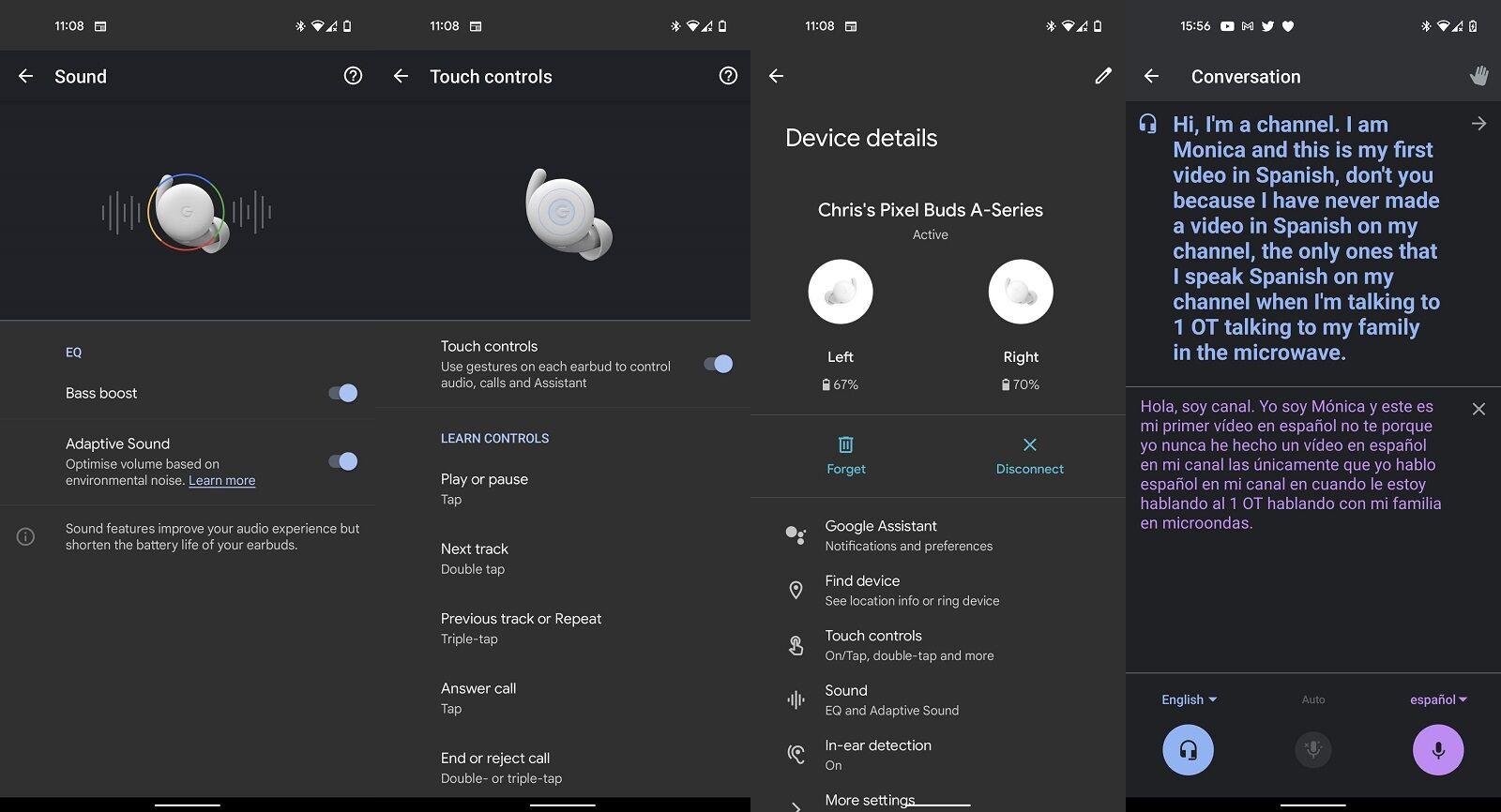Tap the earbud illustration in Touch controls

point(569,214)
